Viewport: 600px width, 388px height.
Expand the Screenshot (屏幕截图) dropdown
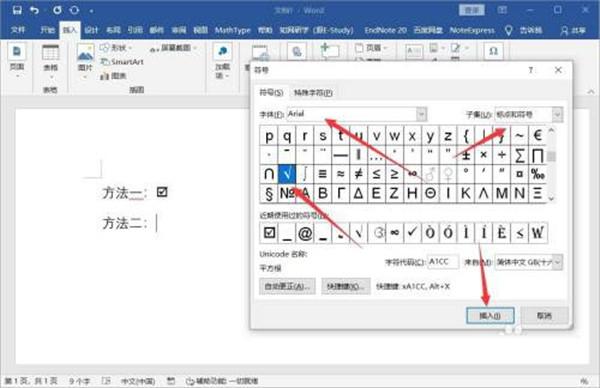[195, 48]
